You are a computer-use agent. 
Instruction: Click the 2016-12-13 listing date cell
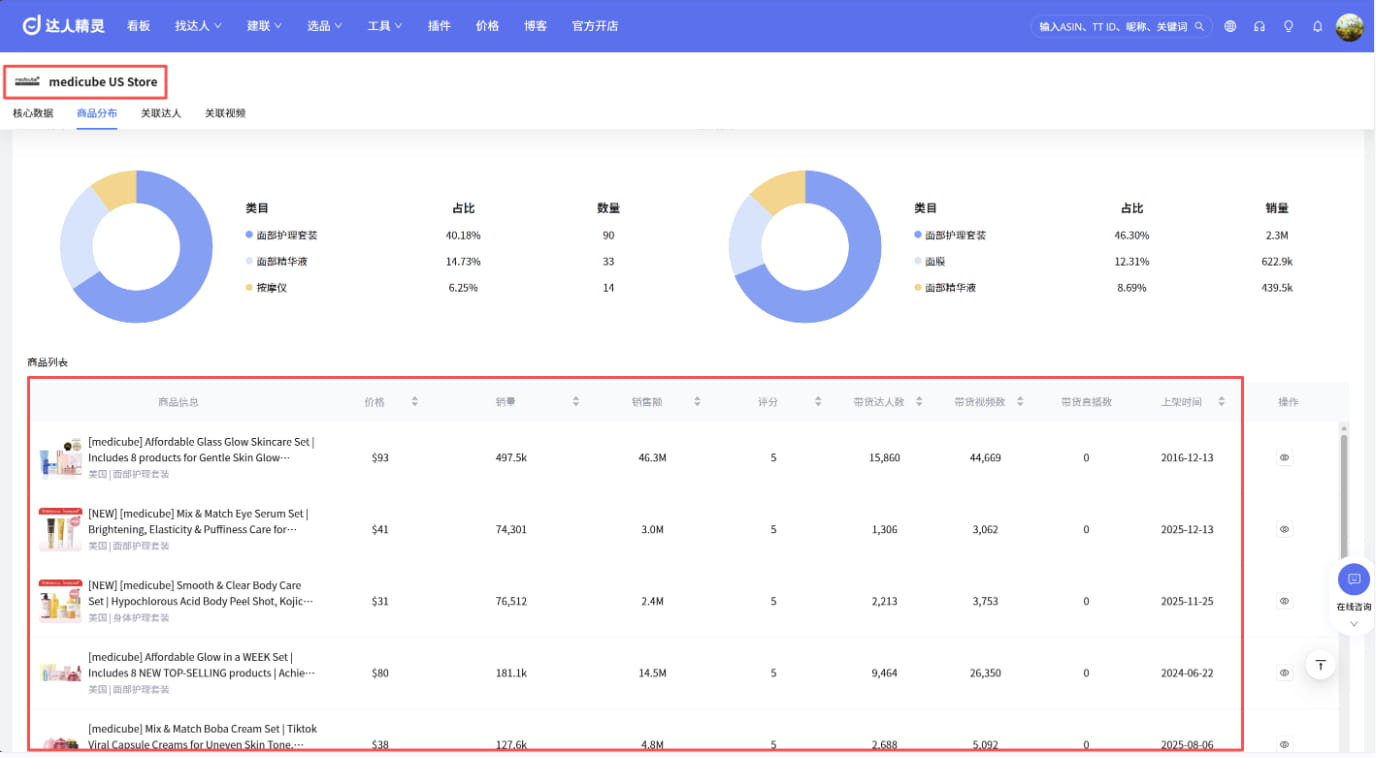tap(1187, 458)
